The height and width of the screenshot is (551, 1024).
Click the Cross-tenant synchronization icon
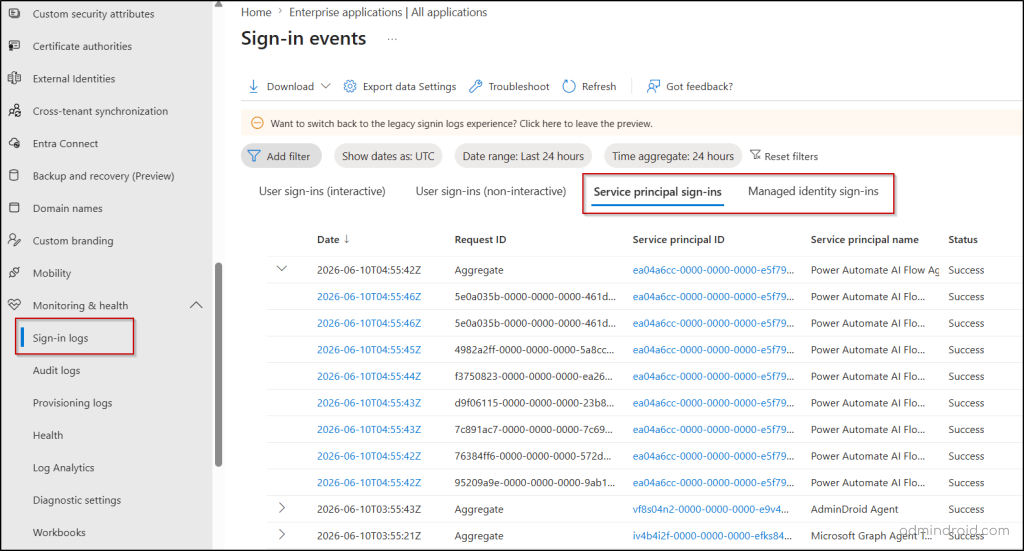[x=14, y=111]
